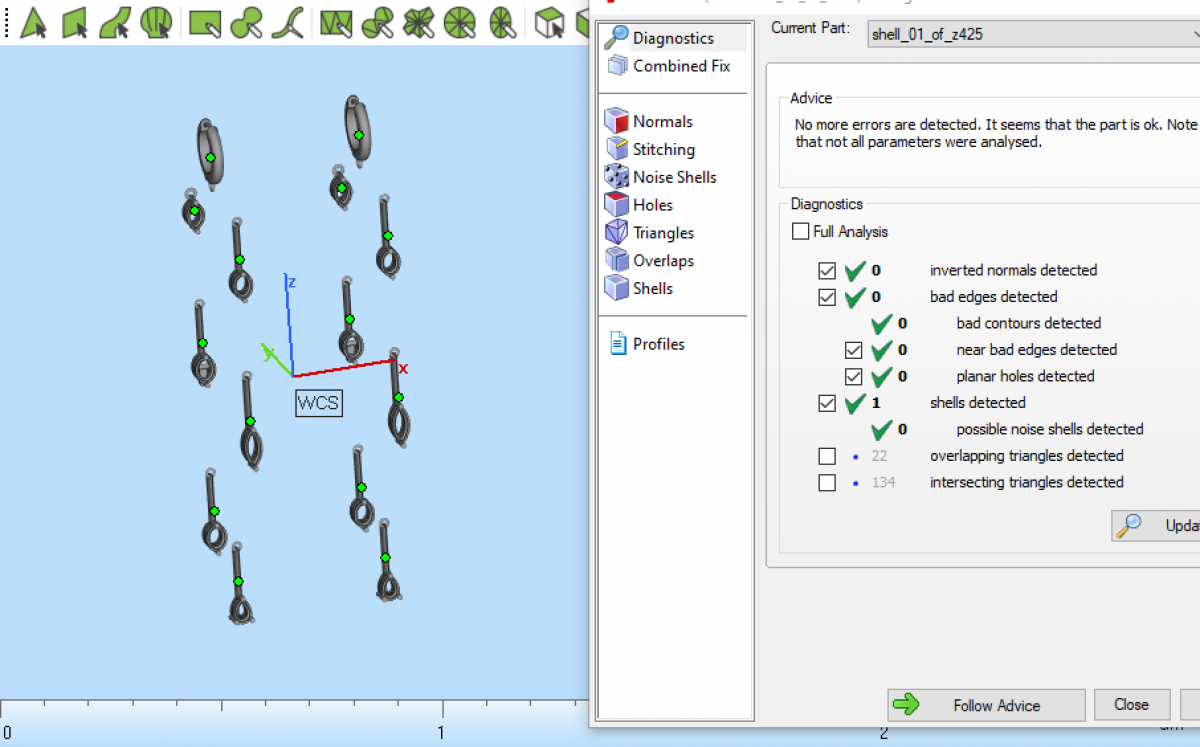This screenshot has width=1200, height=747.
Task: Pick the rectangle window marking tool
Action: [204, 22]
